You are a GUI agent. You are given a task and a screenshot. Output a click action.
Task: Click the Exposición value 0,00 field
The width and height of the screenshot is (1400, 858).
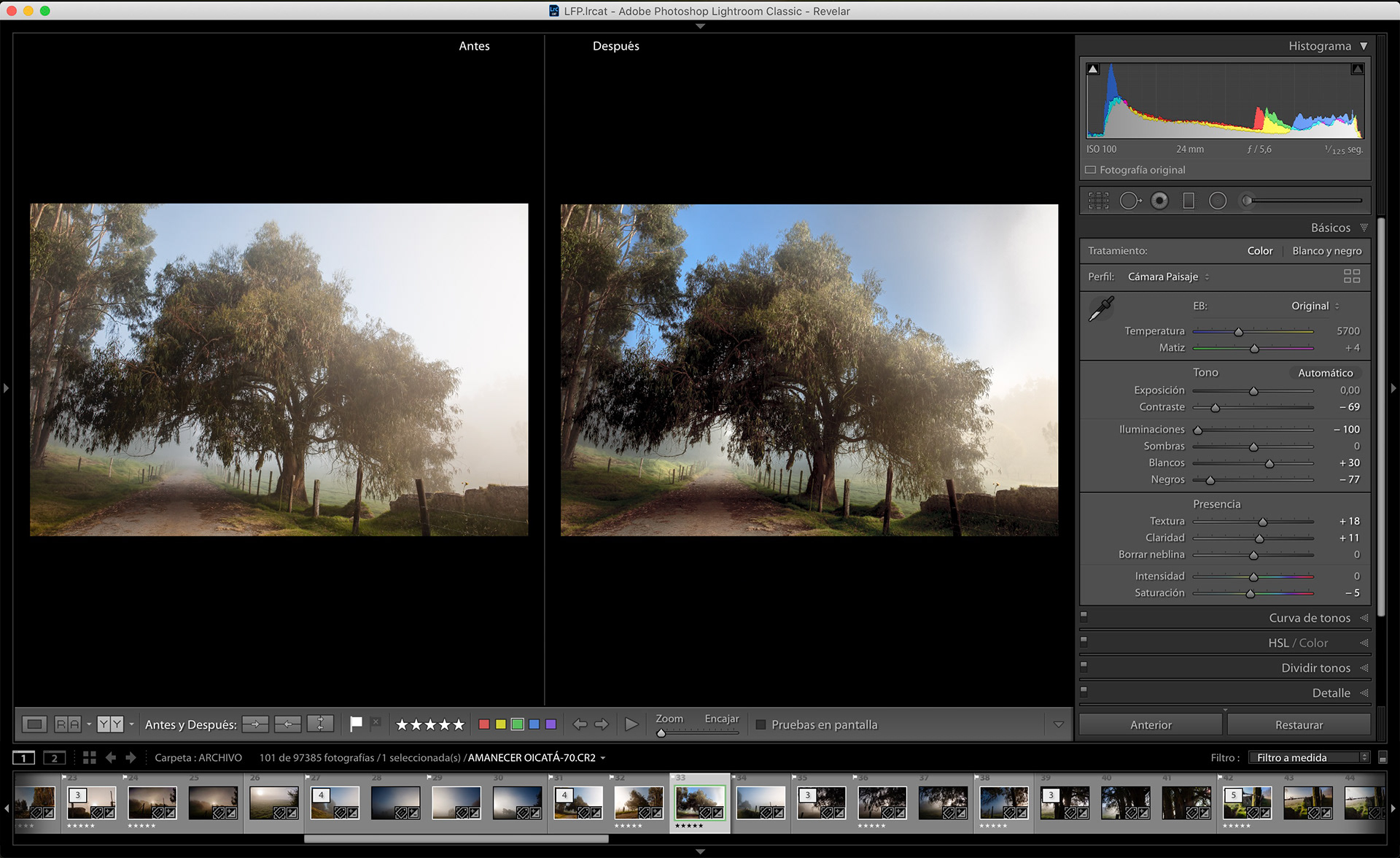1349,390
